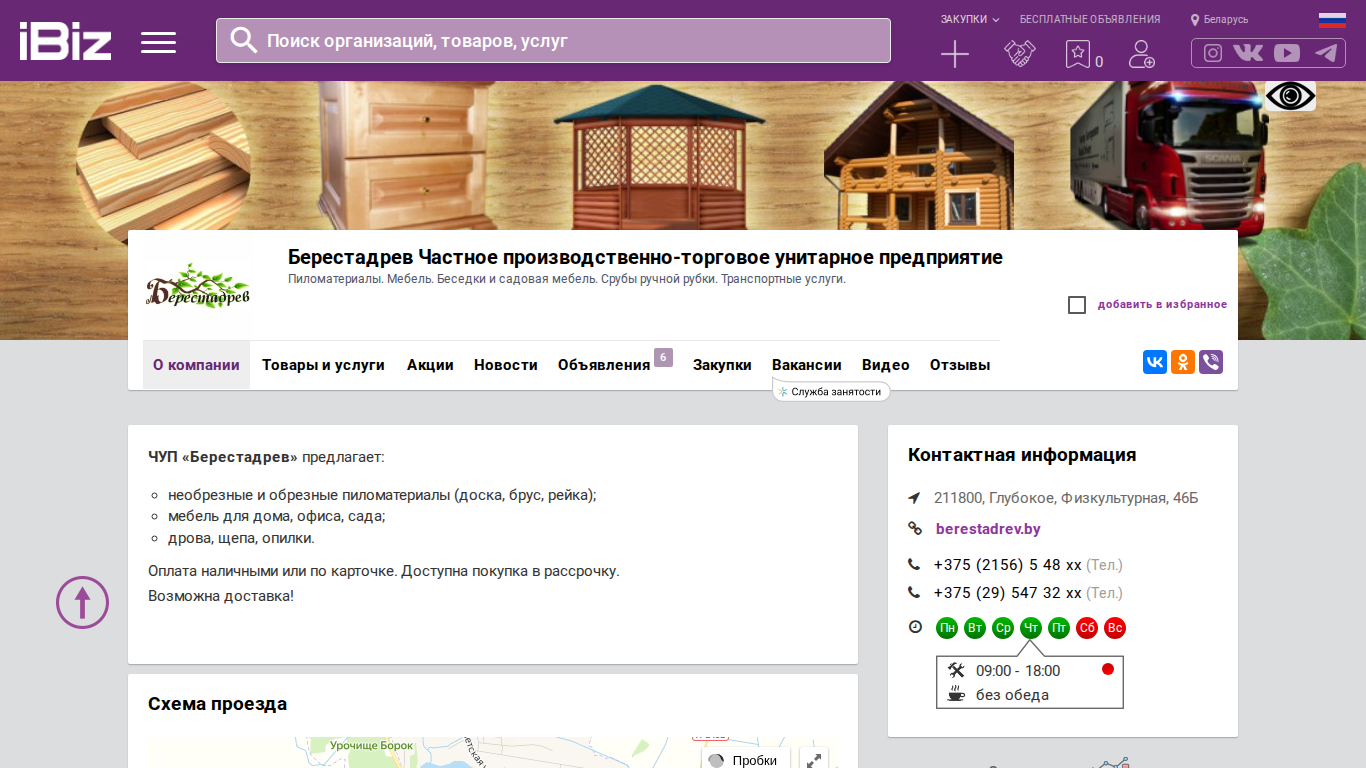
Task: Open the Беларусь location selector
Action: tap(1220, 19)
